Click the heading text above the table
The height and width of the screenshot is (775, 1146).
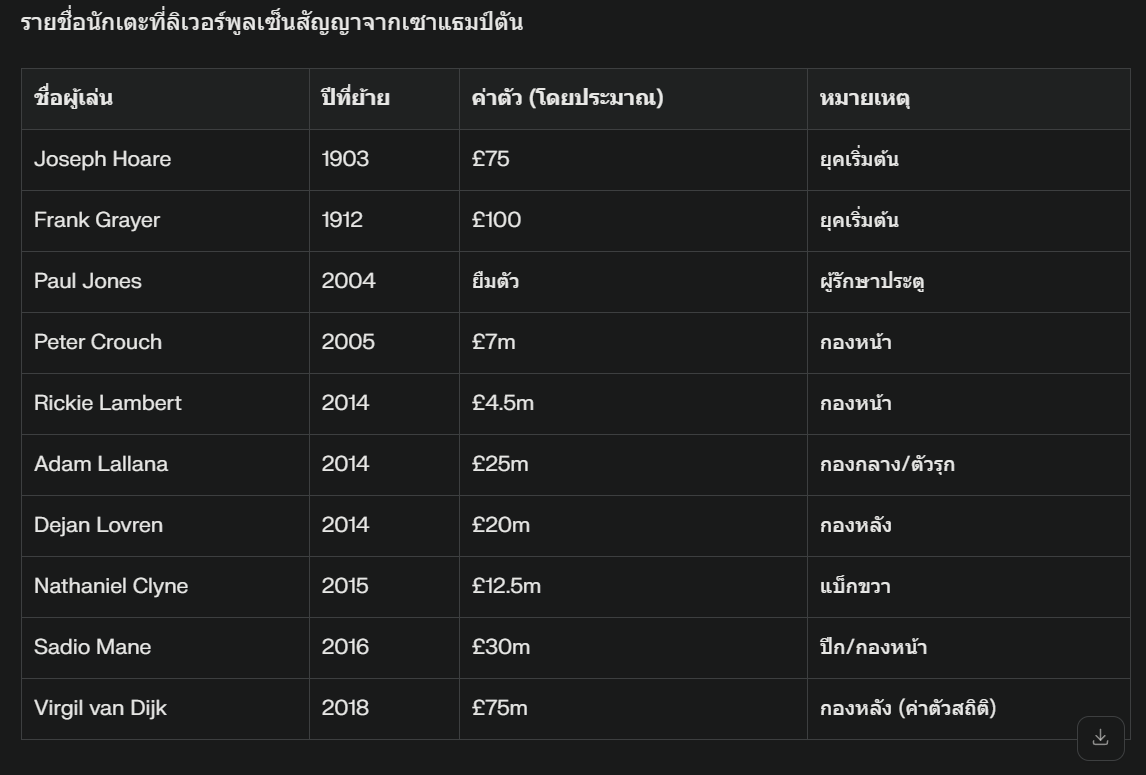pos(271,23)
